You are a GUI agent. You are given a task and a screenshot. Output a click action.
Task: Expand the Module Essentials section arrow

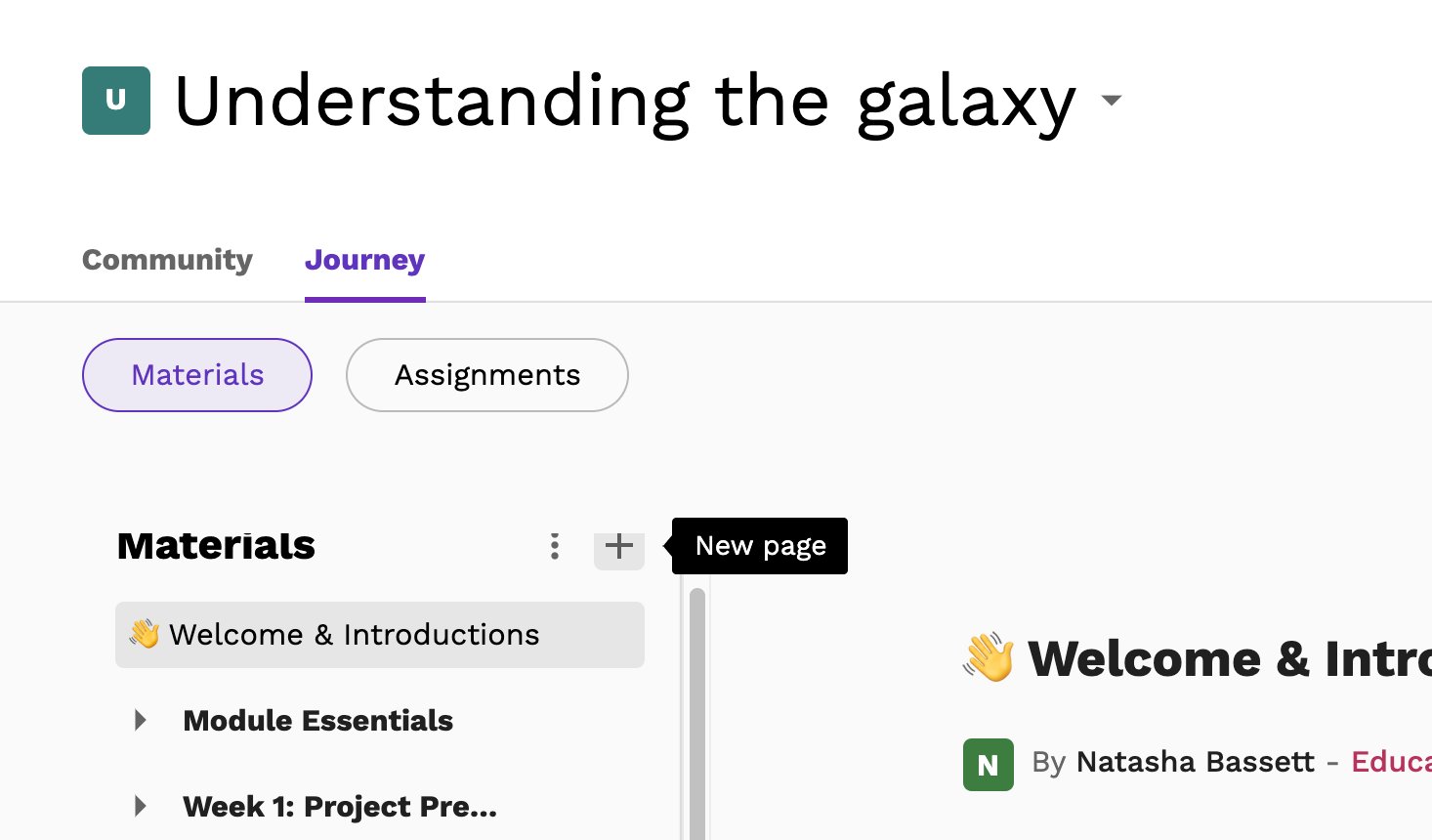(x=141, y=721)
